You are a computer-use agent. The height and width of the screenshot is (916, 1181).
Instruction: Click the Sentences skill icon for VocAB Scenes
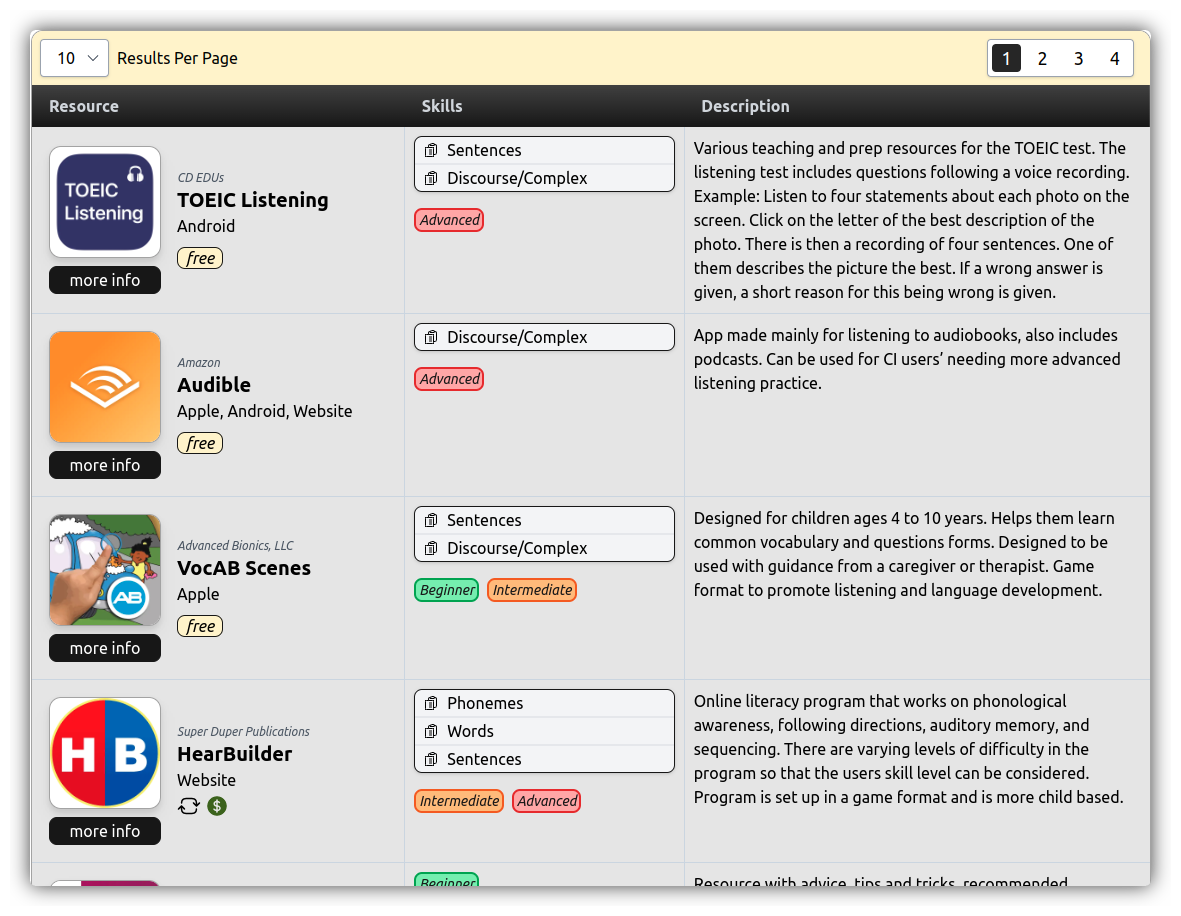tap(431, 520)
